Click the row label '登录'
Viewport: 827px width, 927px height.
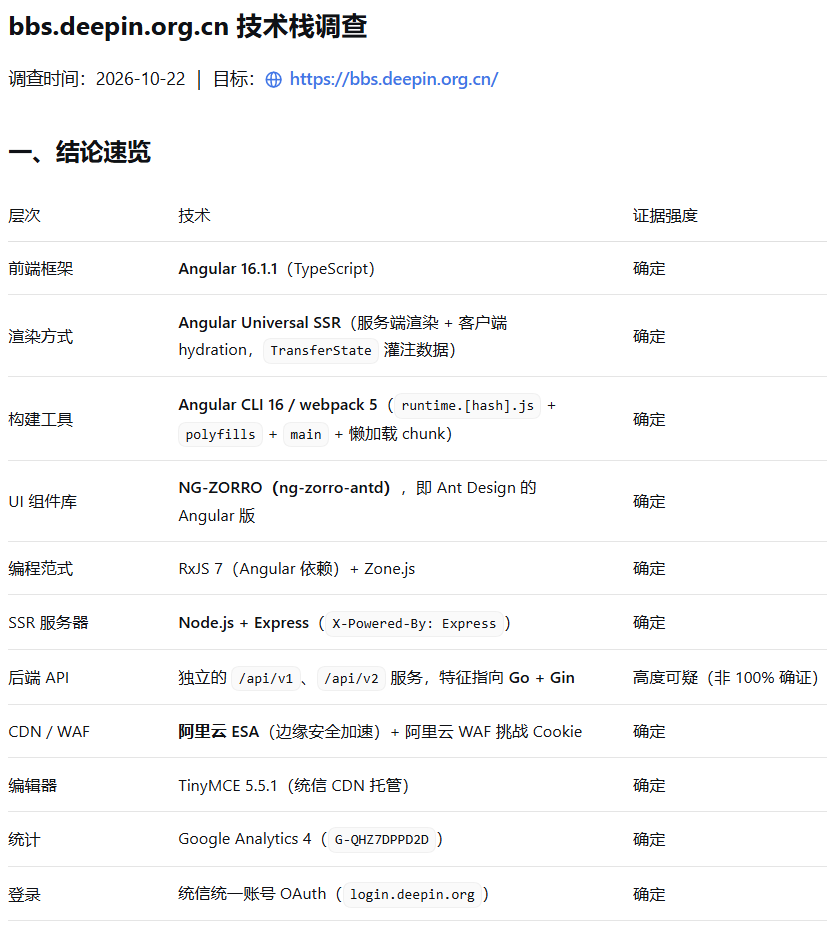point(24,895)
